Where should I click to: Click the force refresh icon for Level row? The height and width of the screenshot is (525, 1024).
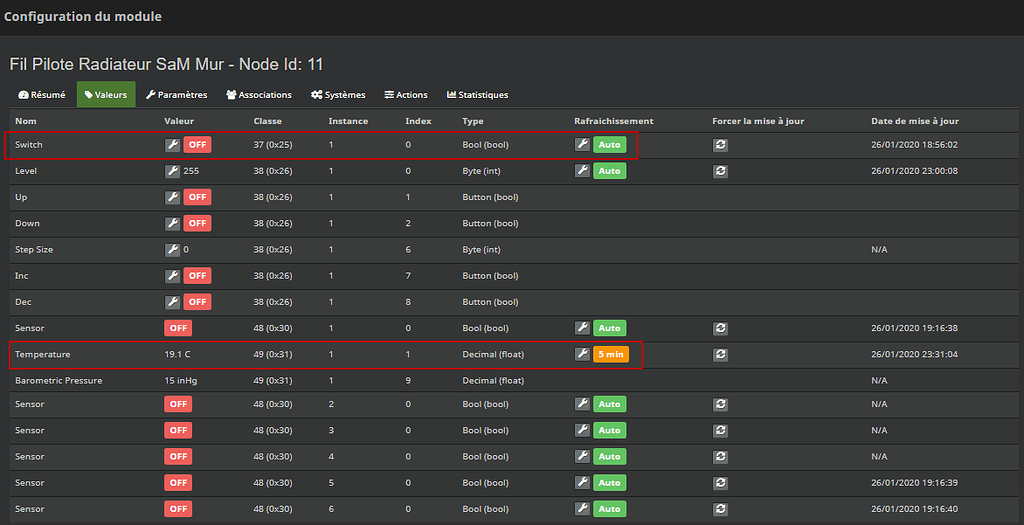click(x=720, y=171)
